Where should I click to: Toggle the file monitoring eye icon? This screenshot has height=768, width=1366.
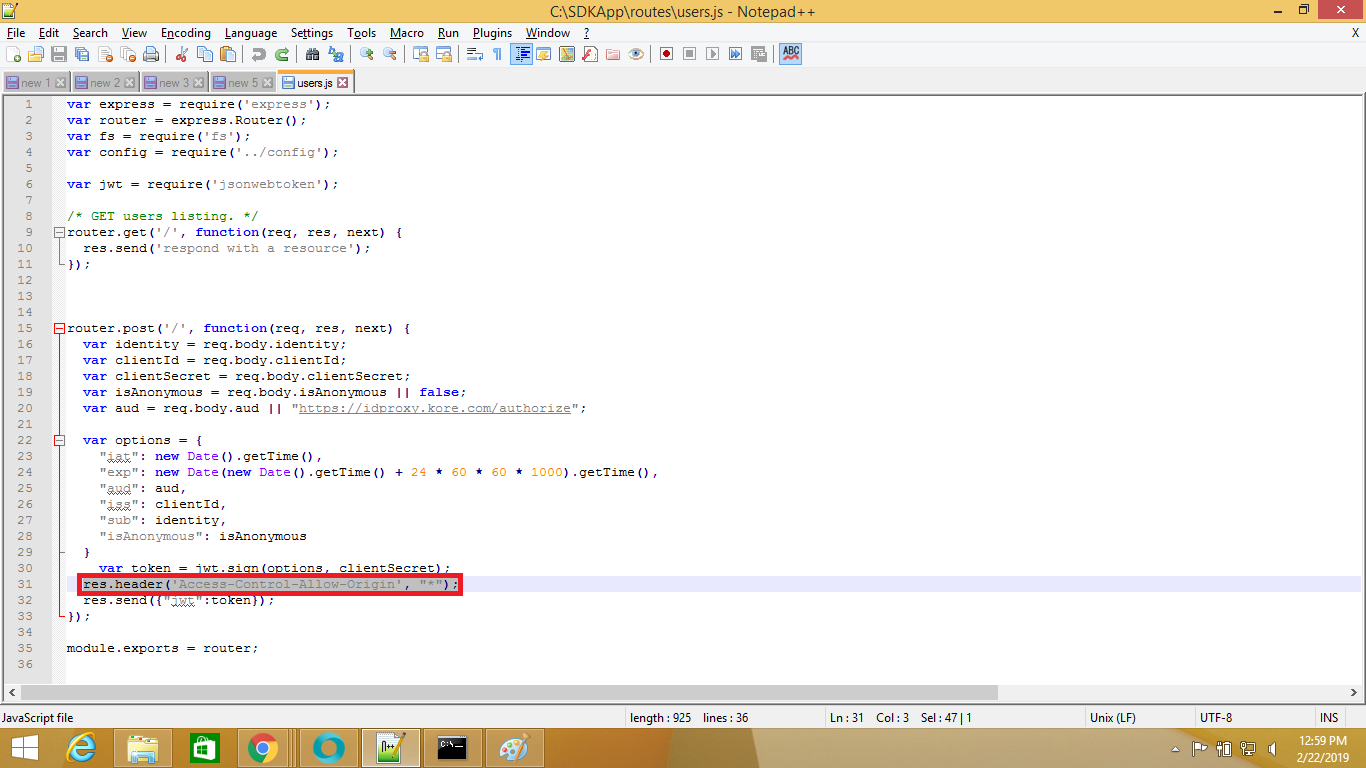pos(635,54)
